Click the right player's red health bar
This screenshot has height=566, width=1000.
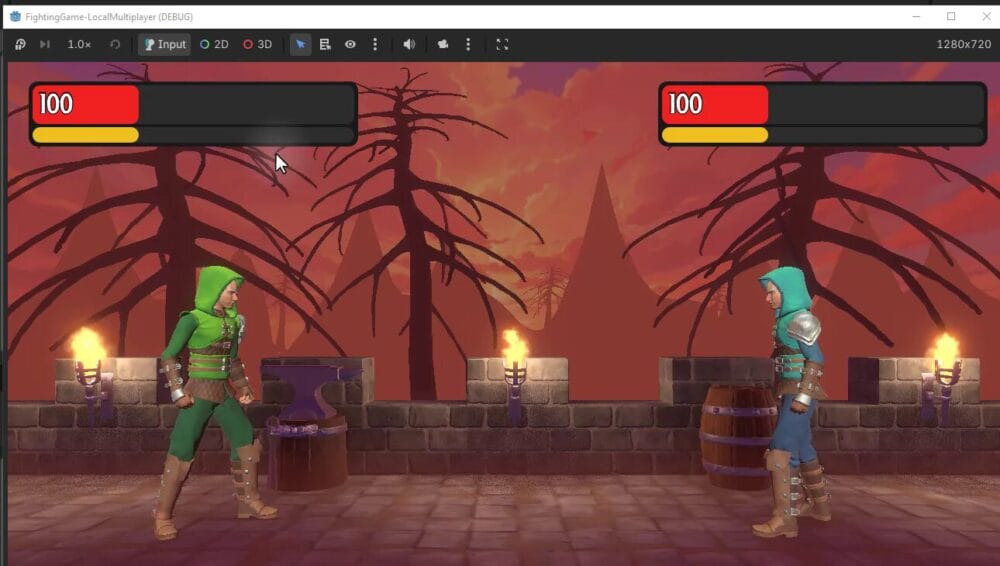point(715,105)
